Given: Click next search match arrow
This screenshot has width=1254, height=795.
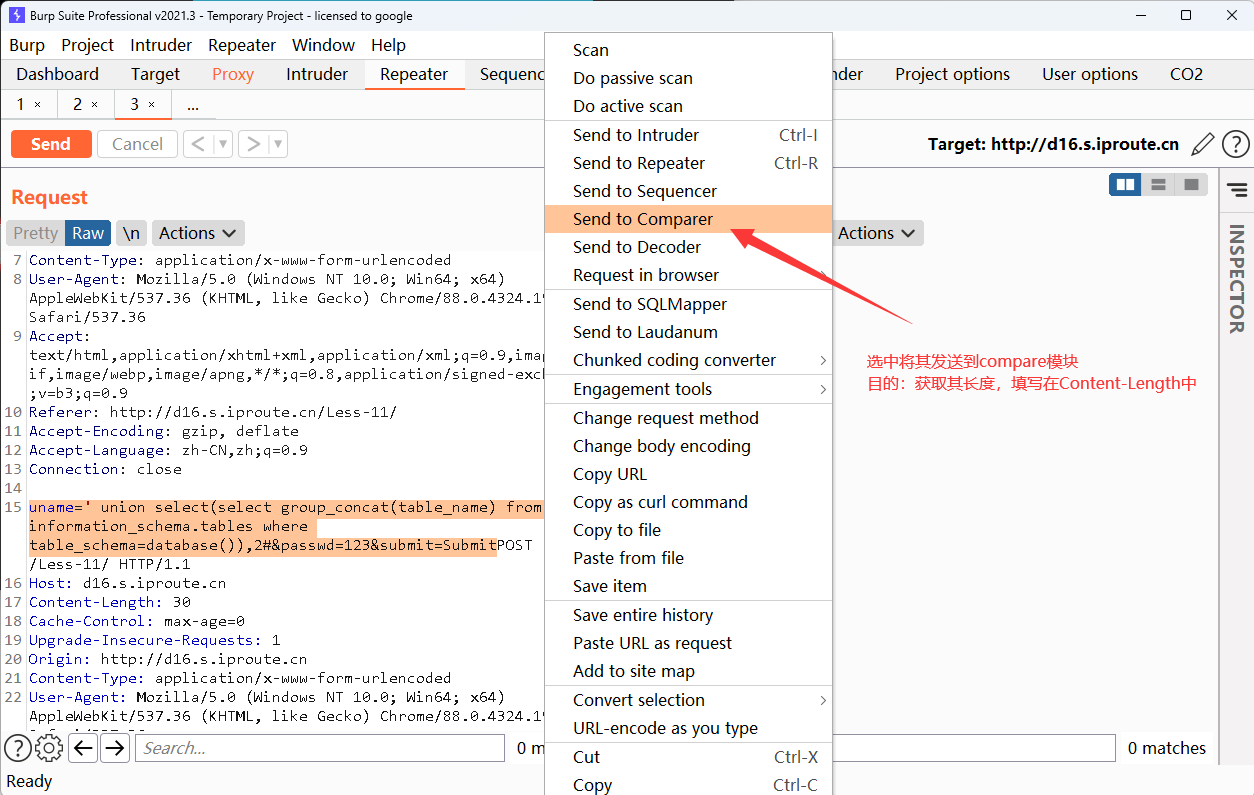Looking at the screenshot, I should 115,748.
